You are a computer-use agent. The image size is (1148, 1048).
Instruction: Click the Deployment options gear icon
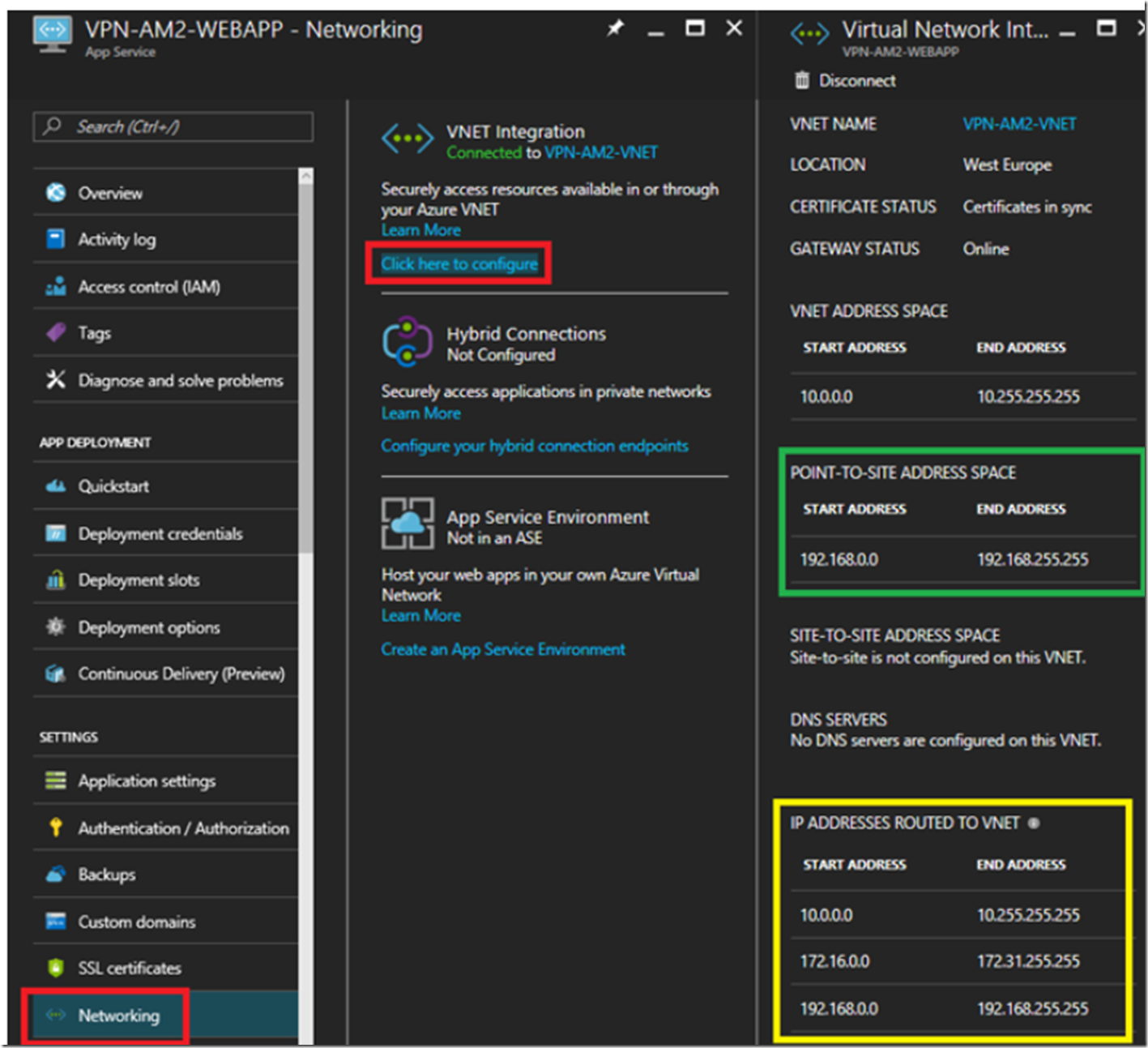tap(56, 627)
